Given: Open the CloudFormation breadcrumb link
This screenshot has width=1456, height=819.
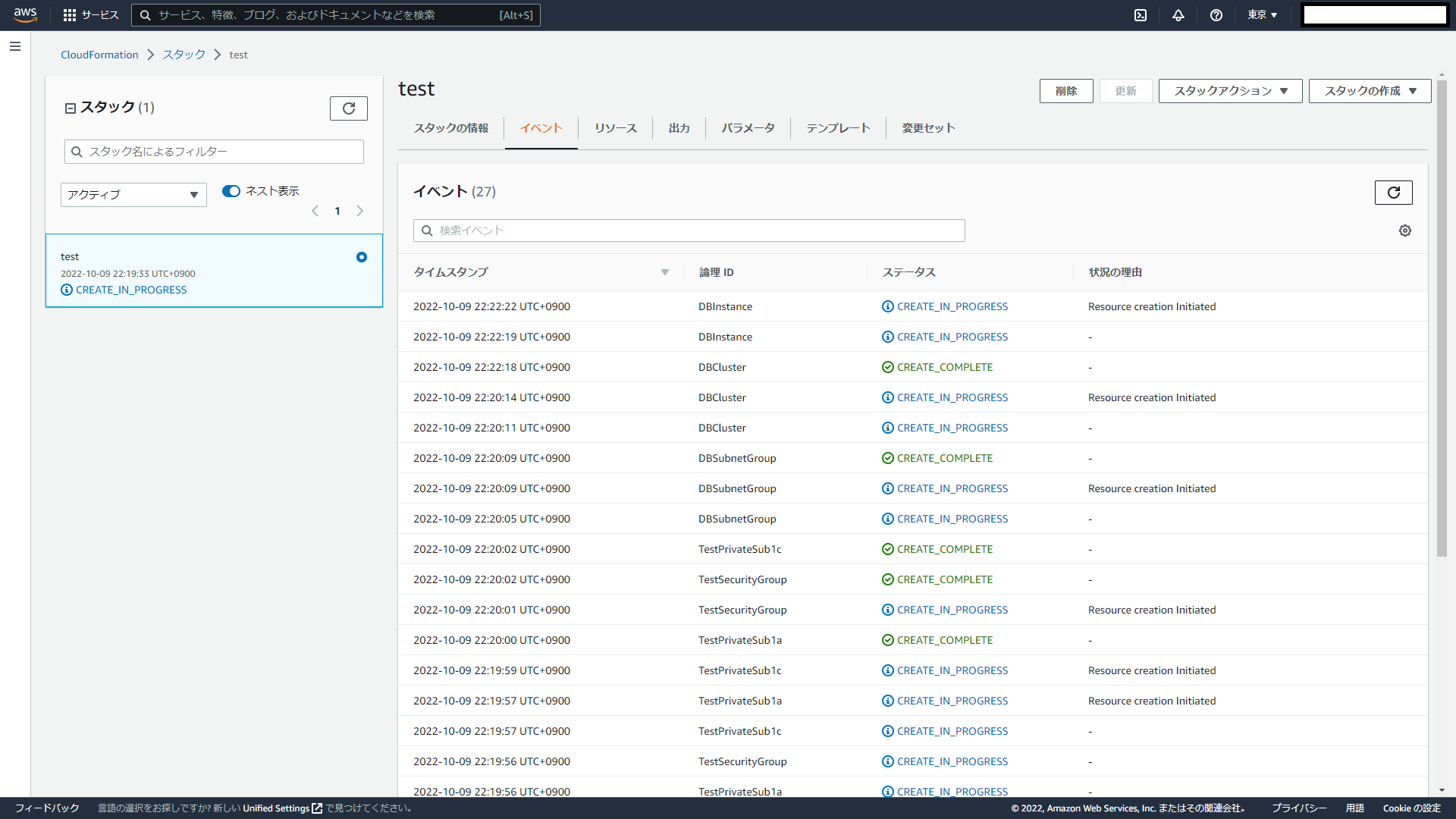Looking at the screenshot, I should [99, 55].
